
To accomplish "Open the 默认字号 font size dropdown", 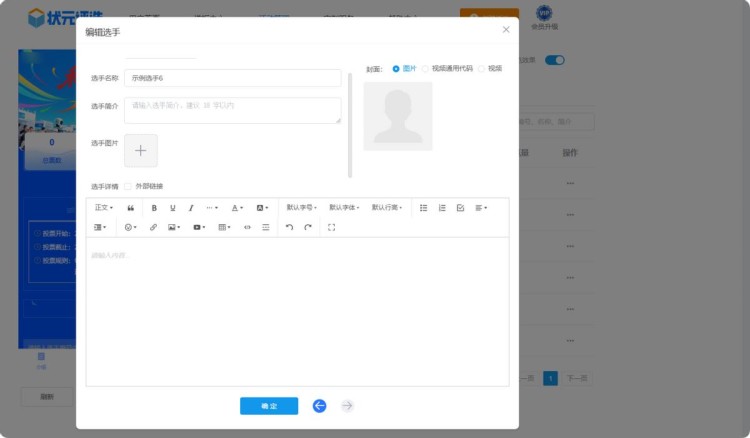I will click(301, 208).
